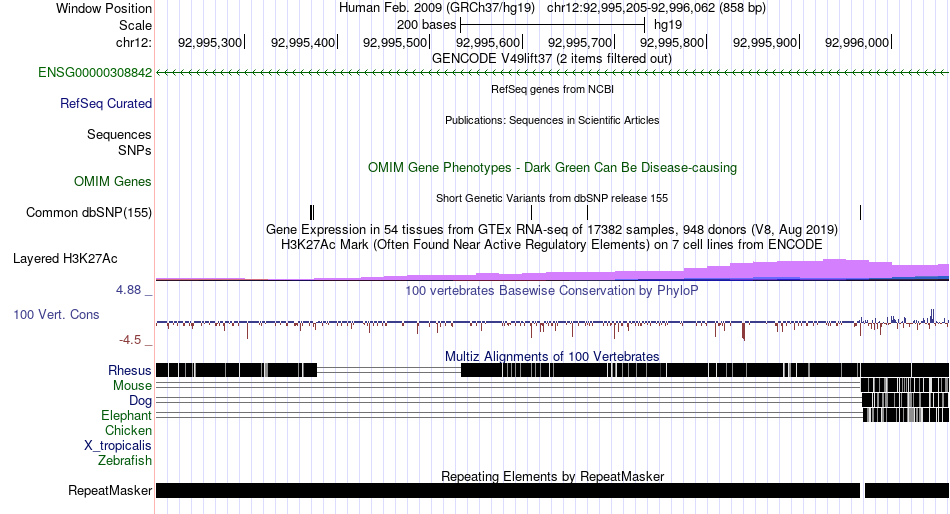Click the Rhesus alignment block at left
This screenshot has width=950, height=514.
pyautogui.click(x=236, y=370)
